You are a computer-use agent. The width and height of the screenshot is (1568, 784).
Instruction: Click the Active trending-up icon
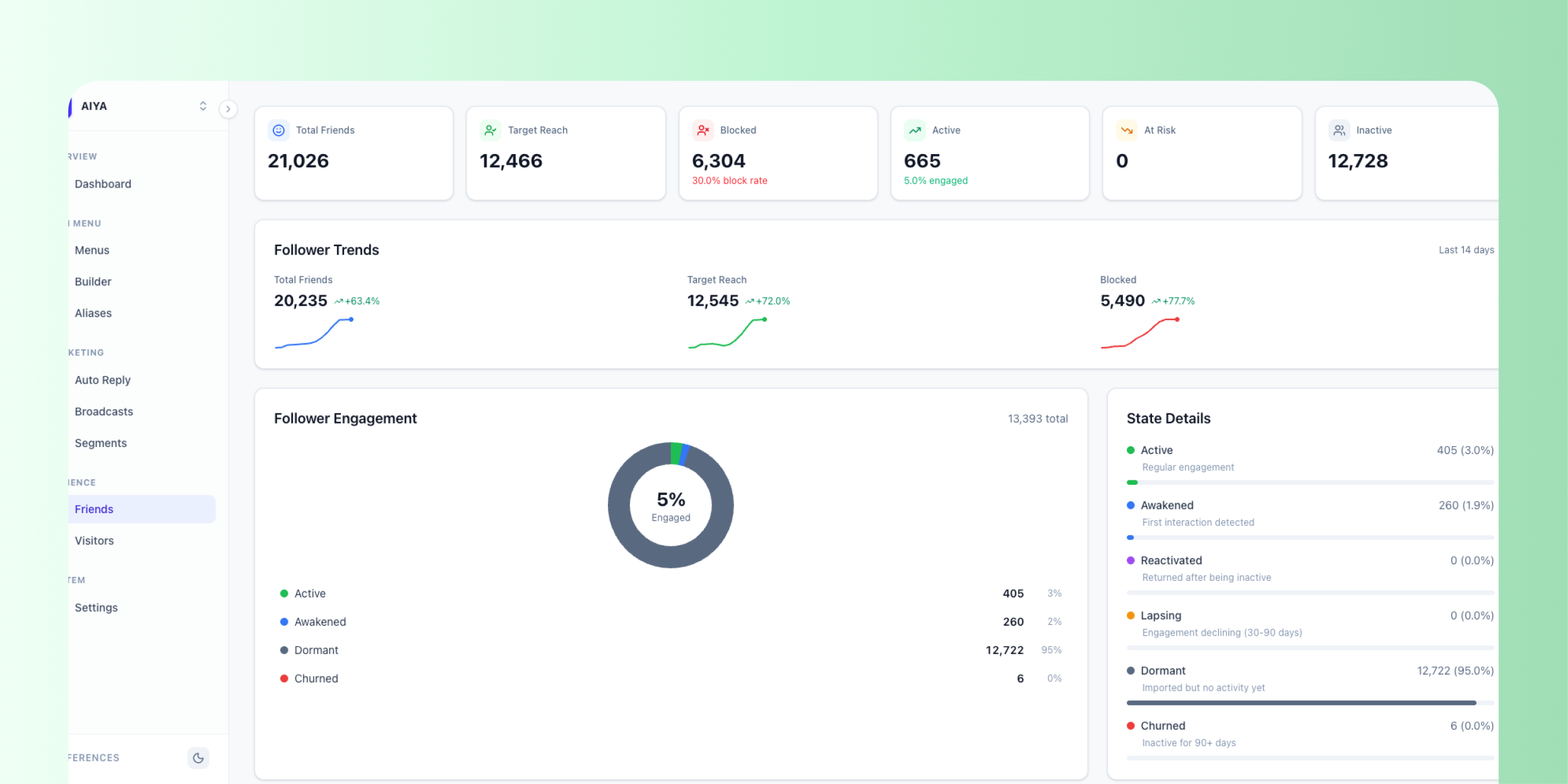(x=915, y=130)
